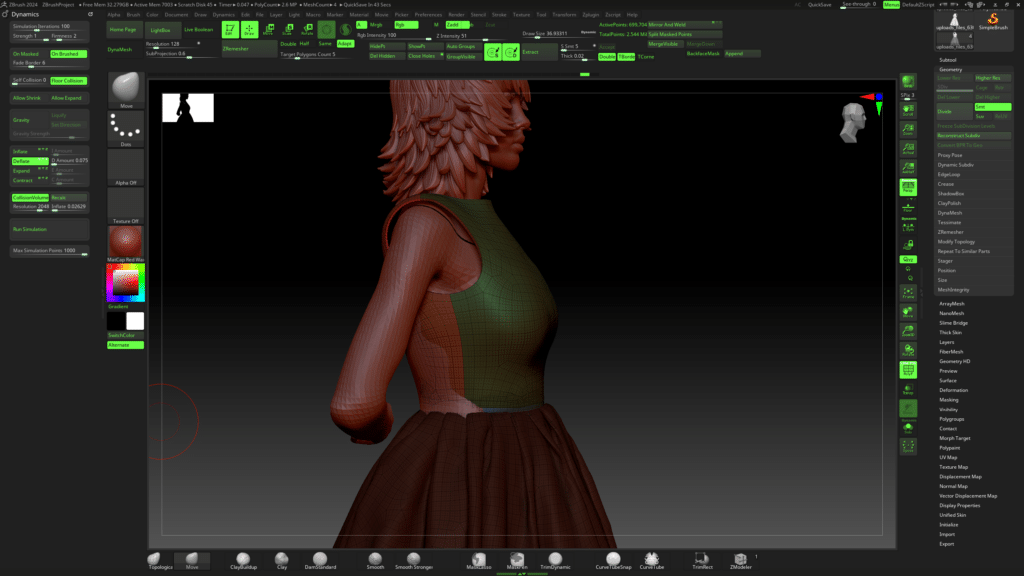The image size is (1024, 576).
Task: Expand the Modify Topology subsection
Action: [x=956, y=242]
